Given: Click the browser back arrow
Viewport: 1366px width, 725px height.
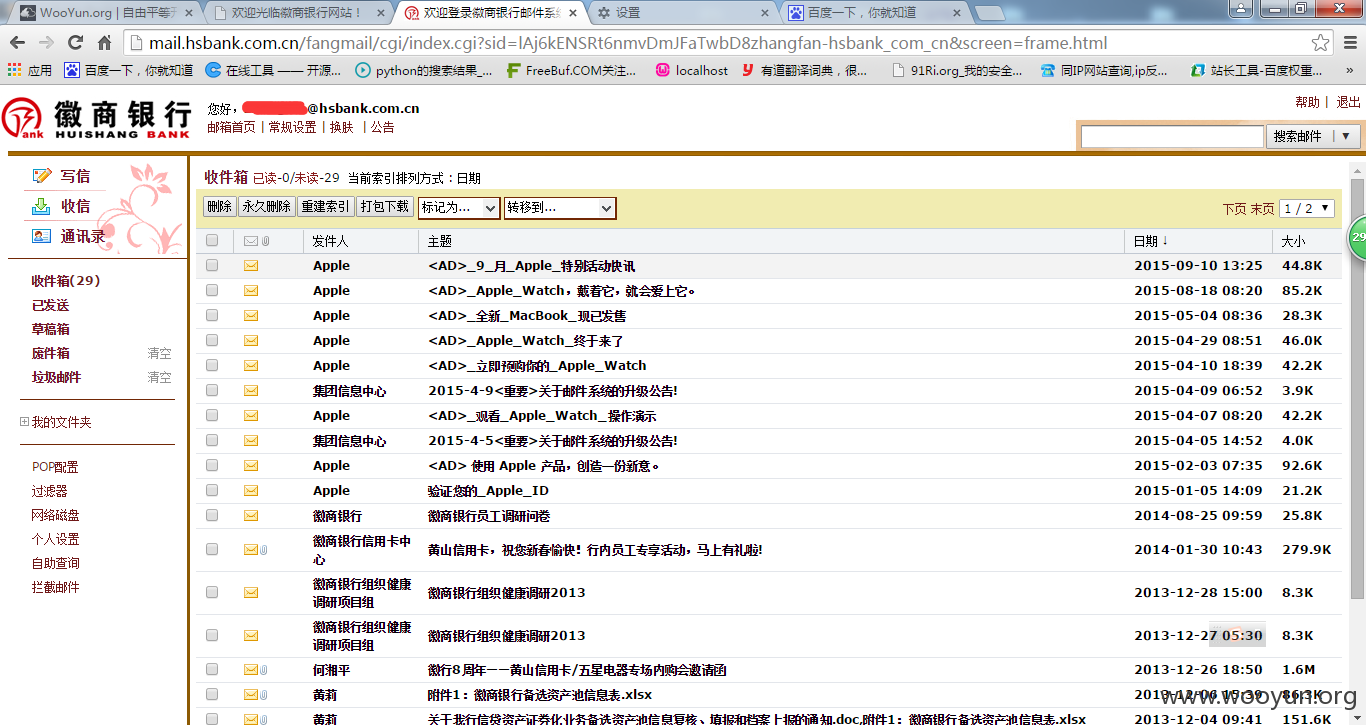Looking at the screenshot, I should click(18, 43).
